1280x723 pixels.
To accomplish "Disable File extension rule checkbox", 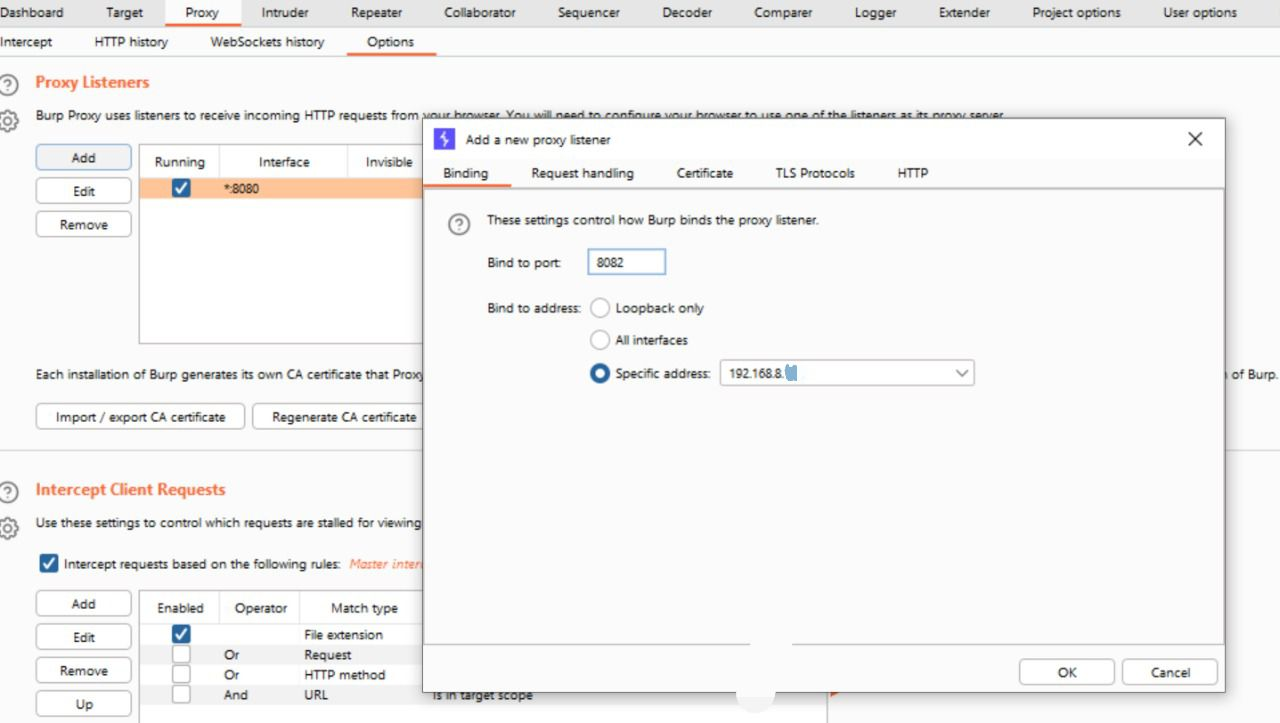I will [181, 634].
